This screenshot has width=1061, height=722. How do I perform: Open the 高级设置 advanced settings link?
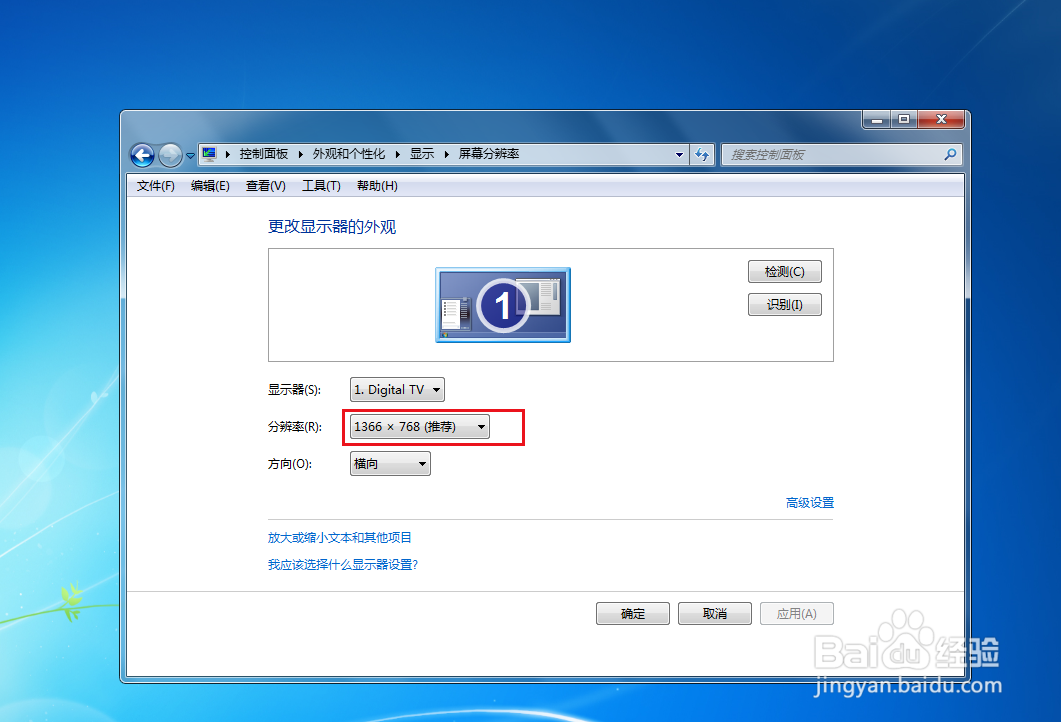coord(809,502)
